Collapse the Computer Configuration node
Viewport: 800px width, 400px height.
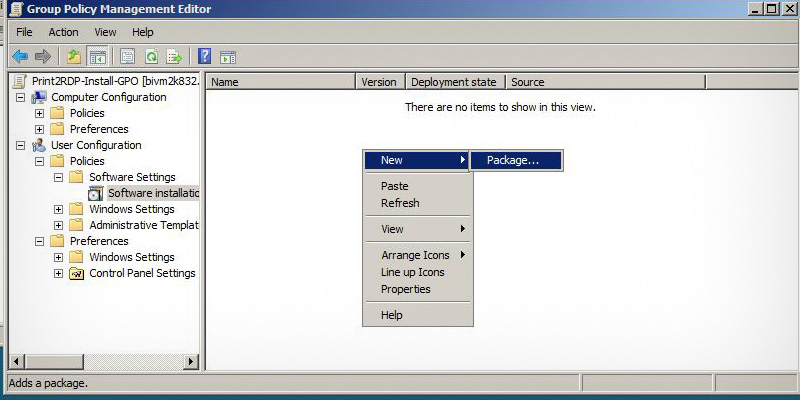point(21,97)
